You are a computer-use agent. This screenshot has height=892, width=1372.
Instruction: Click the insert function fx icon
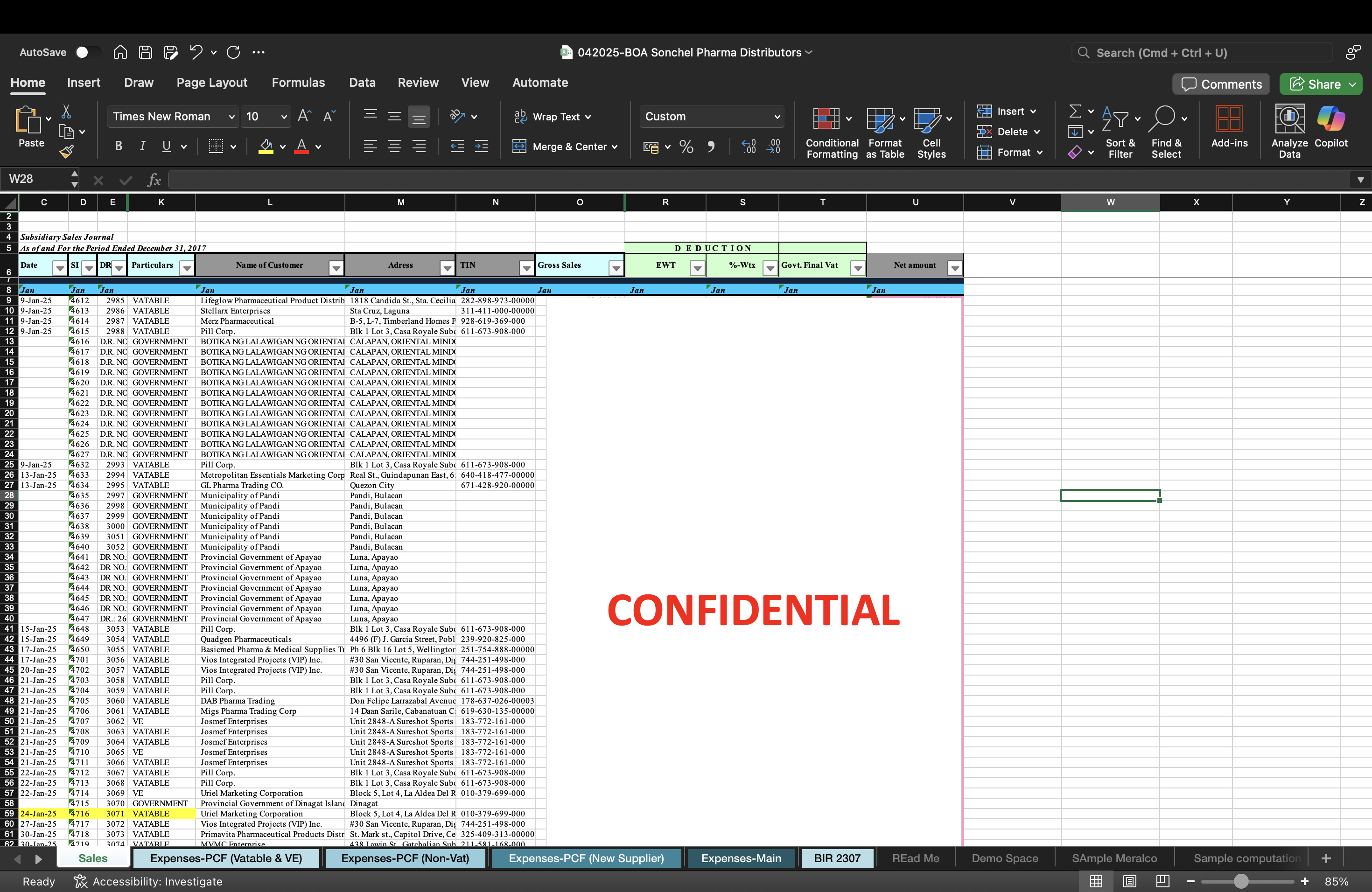click(154, 180)
